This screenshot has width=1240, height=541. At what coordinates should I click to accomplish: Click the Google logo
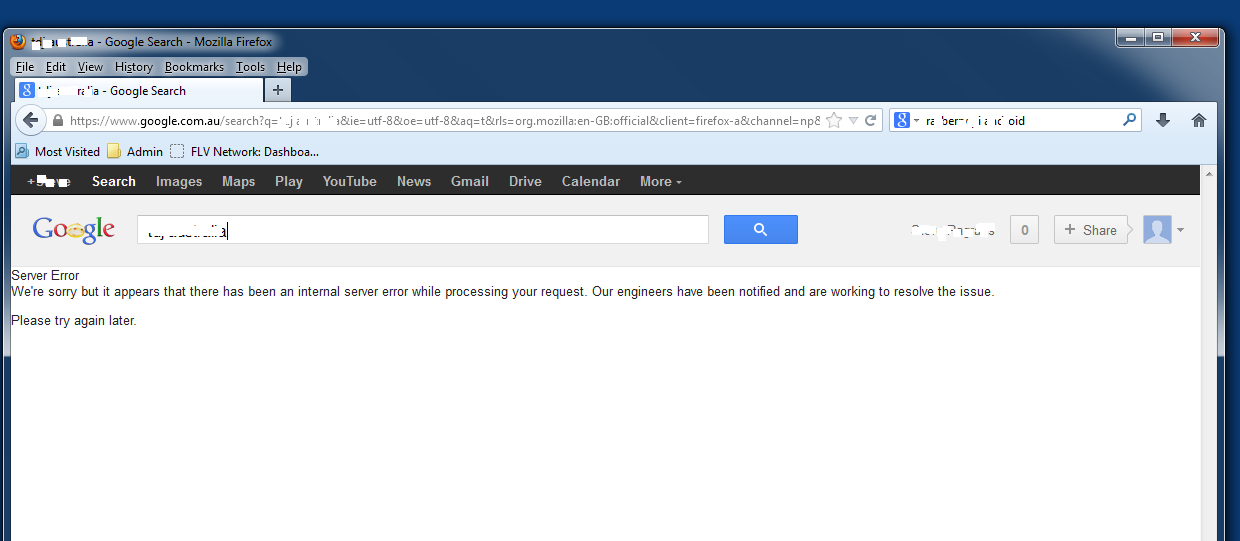click(x=73, y=230)
